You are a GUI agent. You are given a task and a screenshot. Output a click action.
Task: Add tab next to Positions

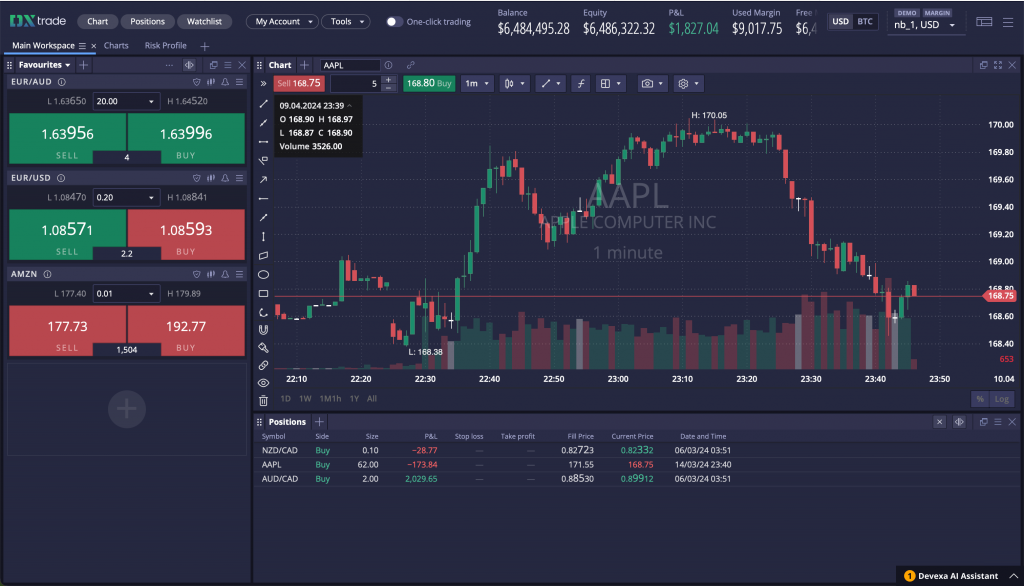point(319,422)
